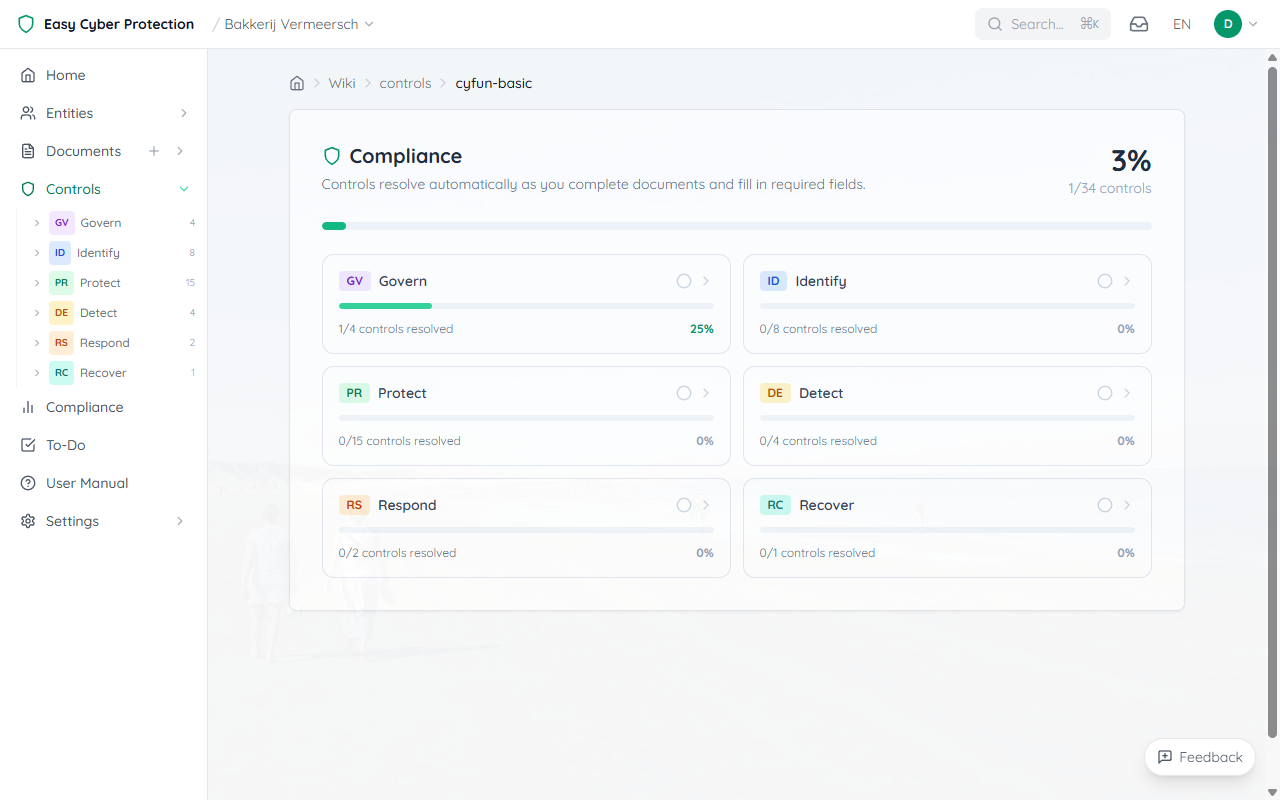Image resolution: width=1280 pixels, height=800 pixels.
Task: Click the To-Do checklist icon
Action: tap(28, 445)
